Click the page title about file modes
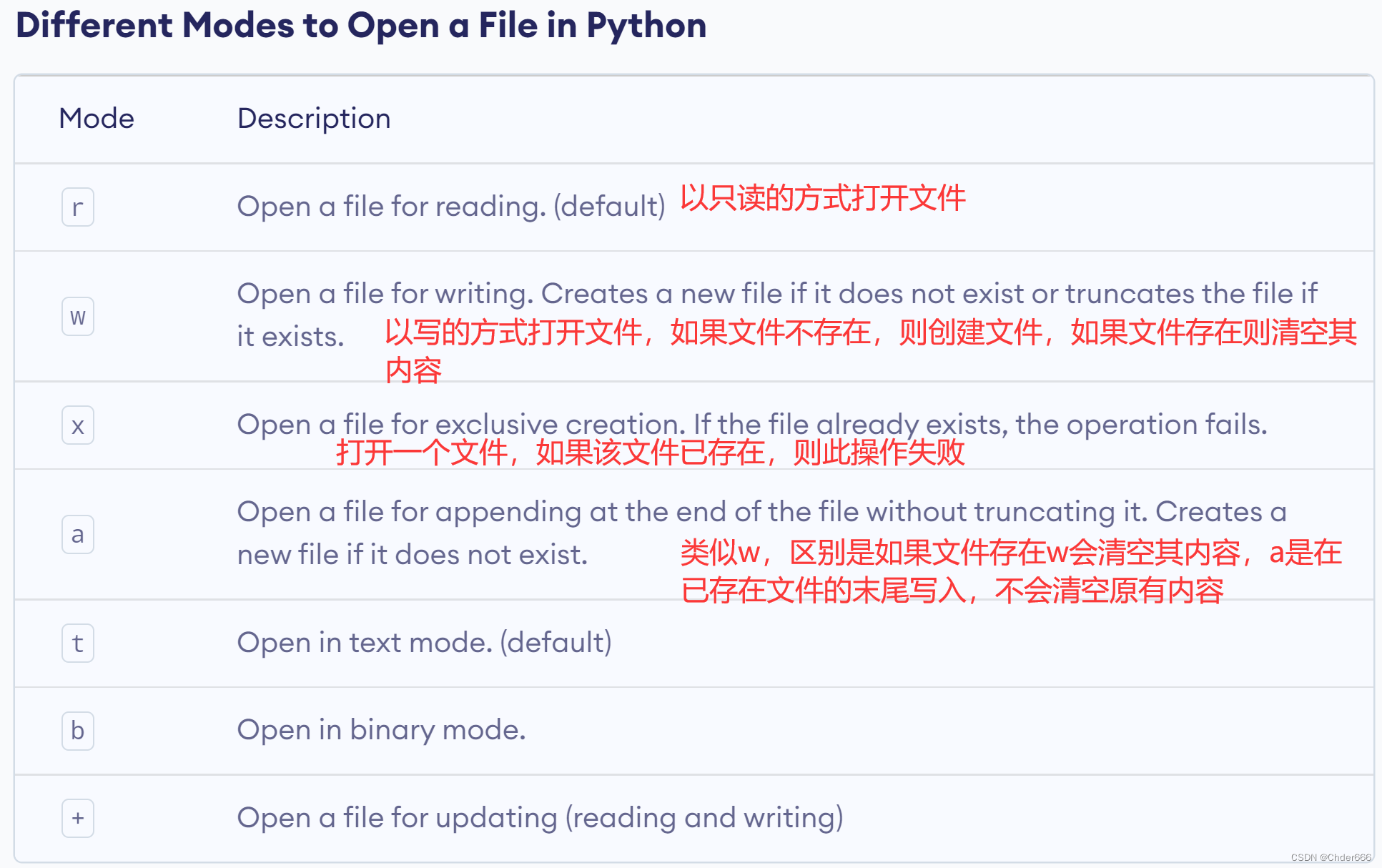Image resolution: width=1382 pixels, height=868 pixels. [x=361, y=26]
